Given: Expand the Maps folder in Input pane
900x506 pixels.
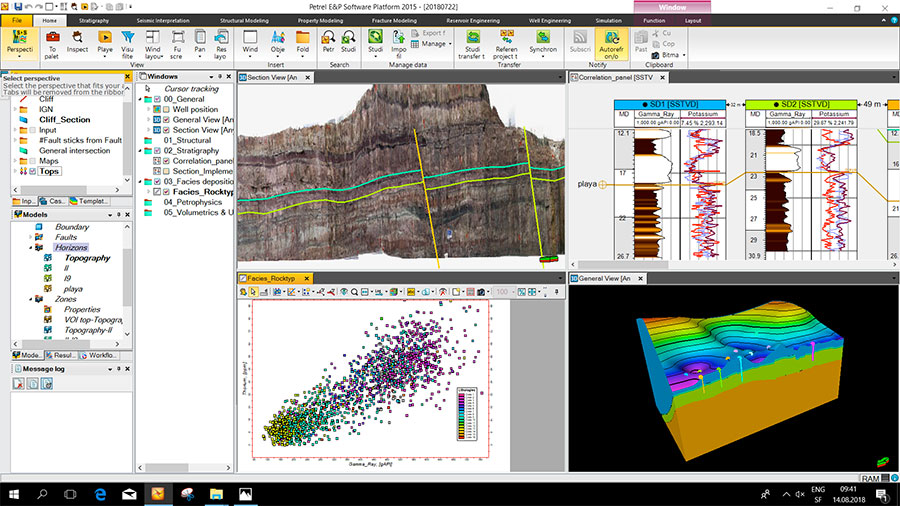Looking at the screenshot, I should (15, 161).
